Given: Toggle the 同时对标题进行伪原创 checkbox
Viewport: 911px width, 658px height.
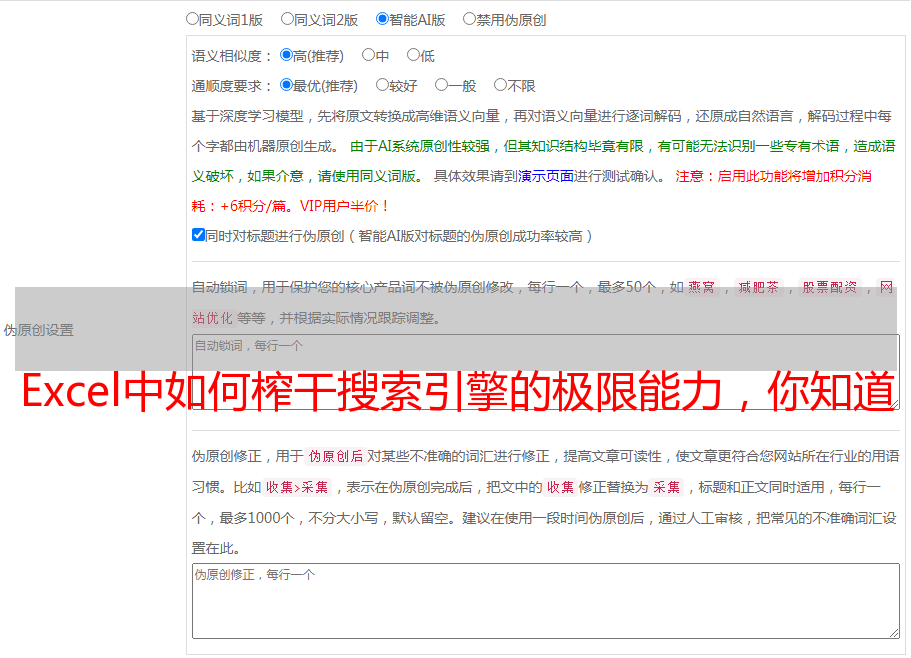Looking at the screenshot, I should tap(198, 235).
